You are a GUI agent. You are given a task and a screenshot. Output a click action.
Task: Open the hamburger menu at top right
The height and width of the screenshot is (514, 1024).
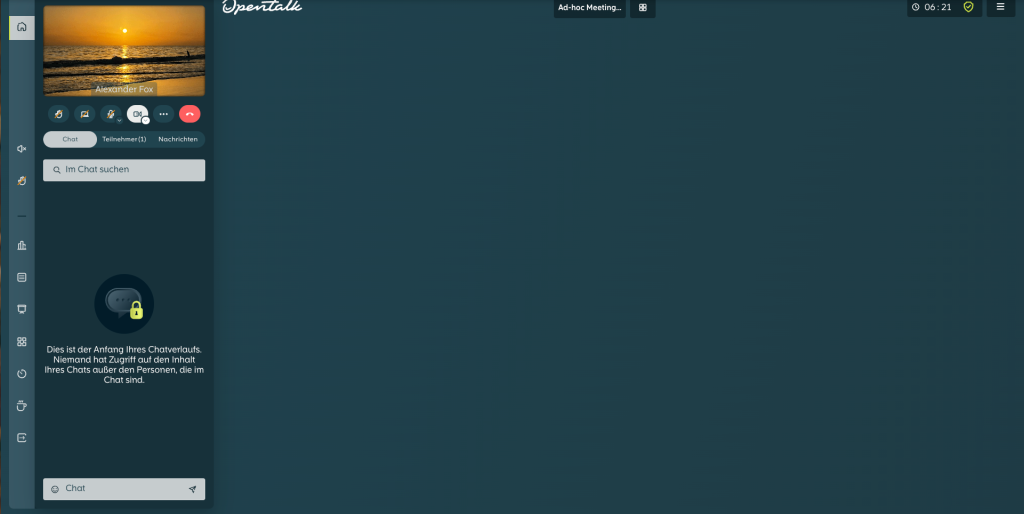click(1000, 7)
